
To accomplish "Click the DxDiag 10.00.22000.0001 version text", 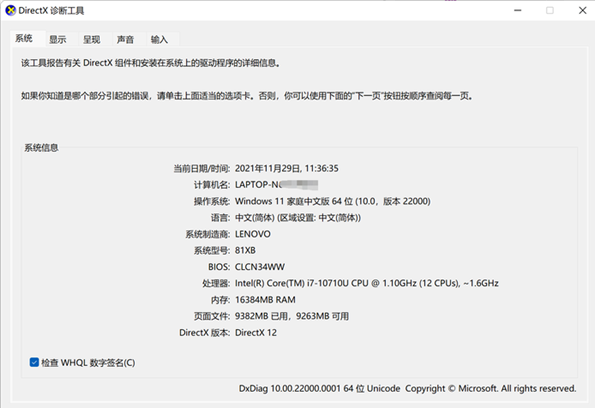I will (x=320, y=389).
